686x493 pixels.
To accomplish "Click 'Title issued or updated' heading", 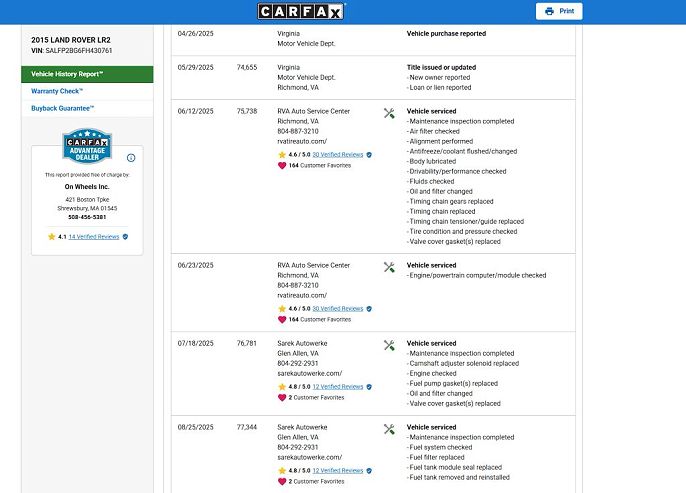I will pyautogui.click(x=441, y=67).
